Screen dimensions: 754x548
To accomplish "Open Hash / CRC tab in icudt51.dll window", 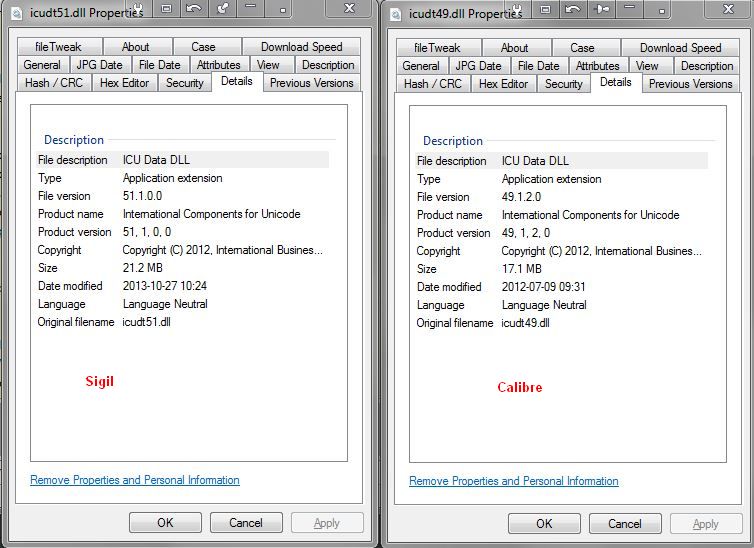I will click(x=54, y=83).
